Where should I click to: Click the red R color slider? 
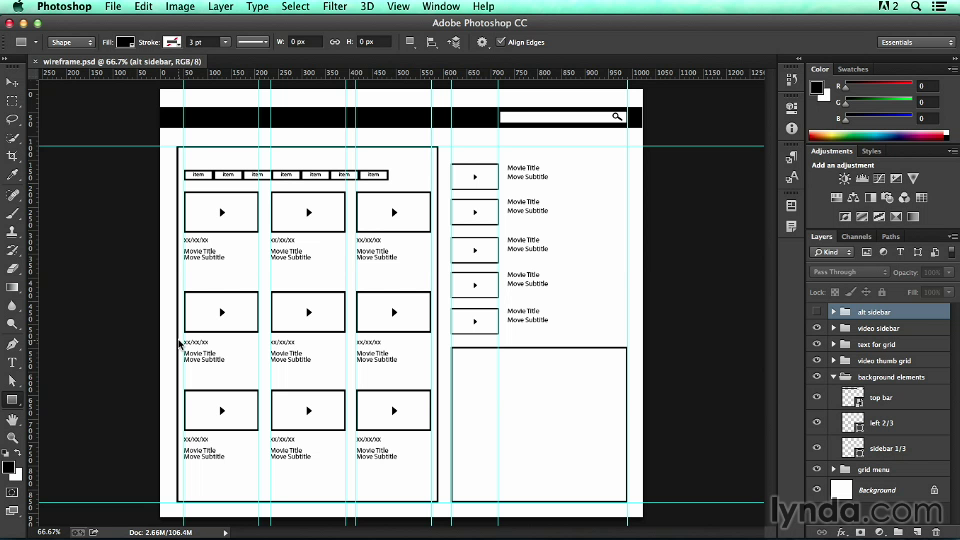pyautogui.click(x=879, y=85)
